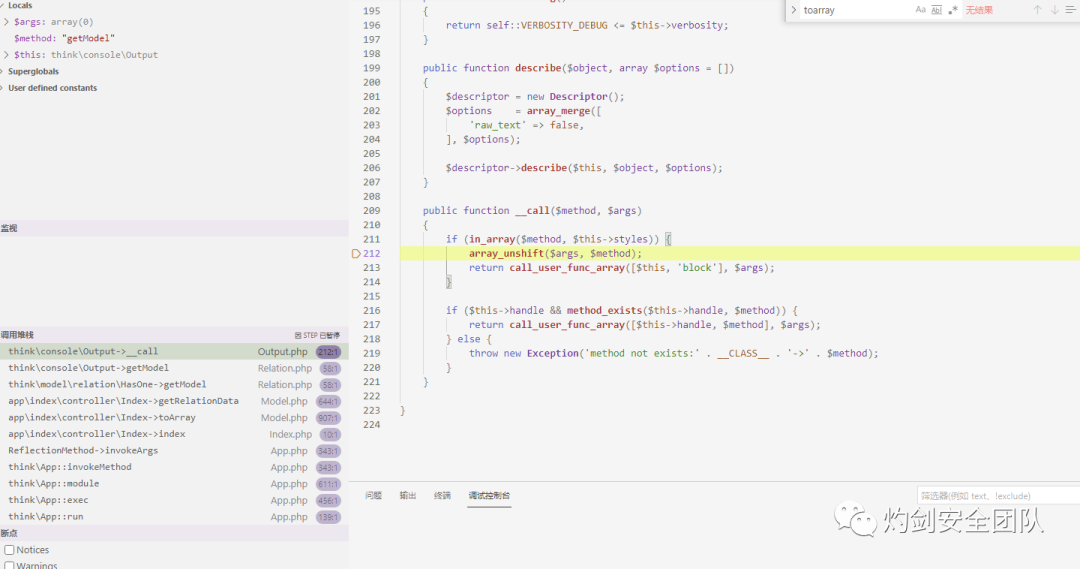Click Exception on line 219
This screenshot has width=1080, height=569.
pyautogui.click(x=552, y=353)
